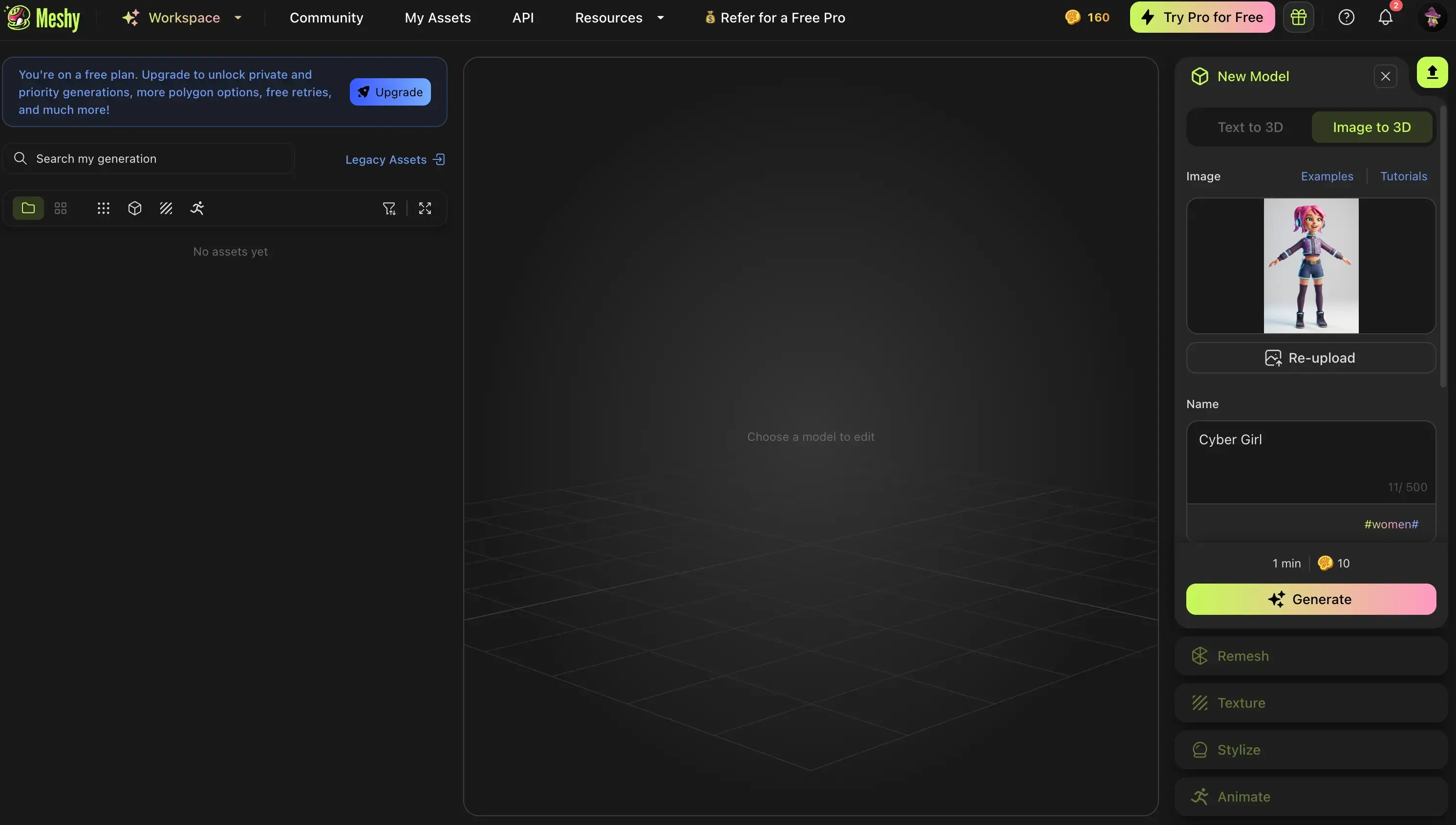Open the Remesh tool in the sidebar
The width and height of the screenshot is (1456, 825).
point(1310,655)
